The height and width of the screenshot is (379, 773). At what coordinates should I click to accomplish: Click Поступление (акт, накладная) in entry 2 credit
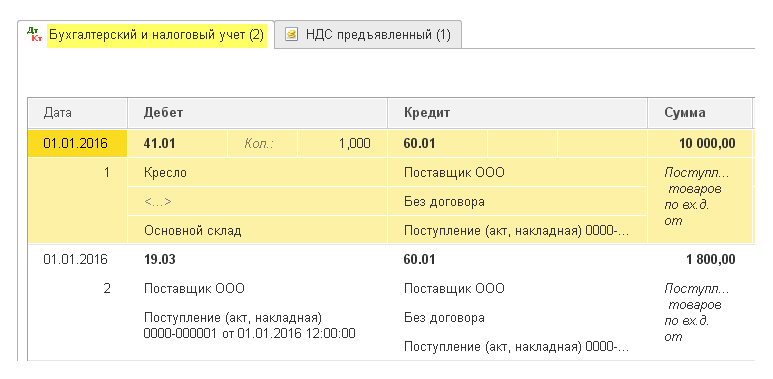point(517,346)
